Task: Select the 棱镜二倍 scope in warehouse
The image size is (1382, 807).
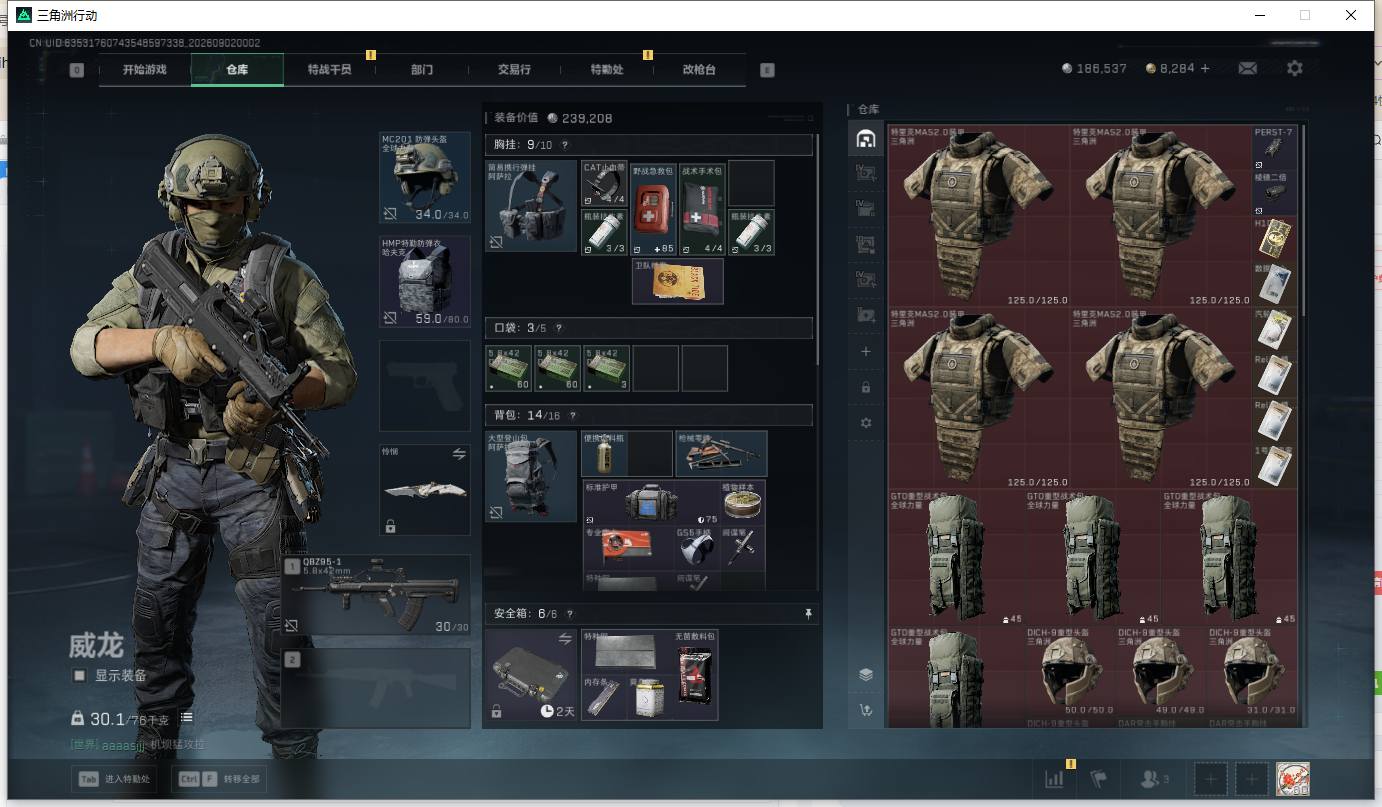Action: pyautogui.click(x=1275, y=193)
